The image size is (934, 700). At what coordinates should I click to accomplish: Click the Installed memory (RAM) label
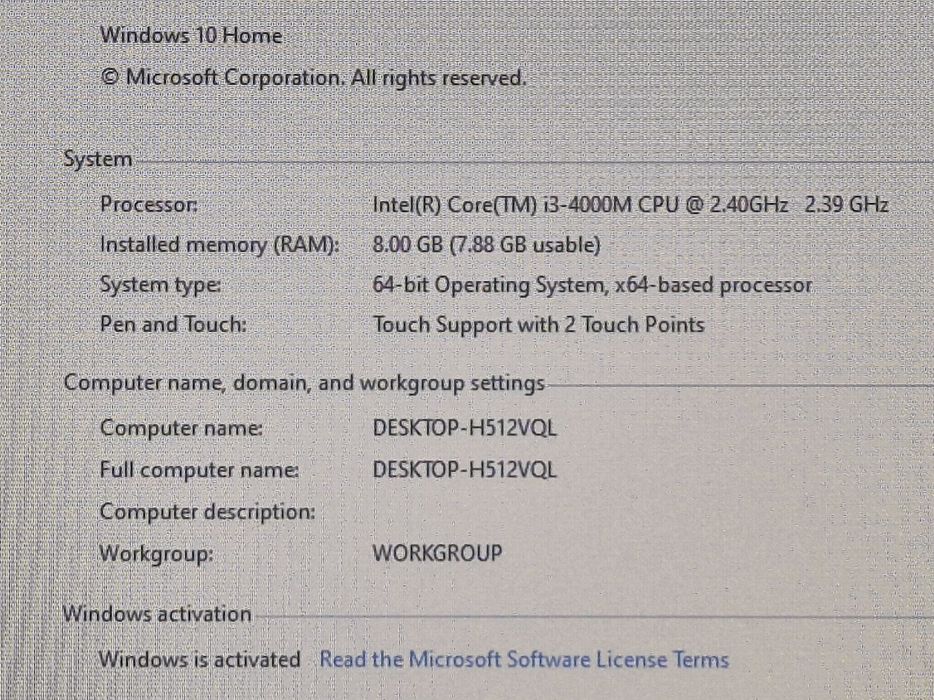(x=219, y=245)
